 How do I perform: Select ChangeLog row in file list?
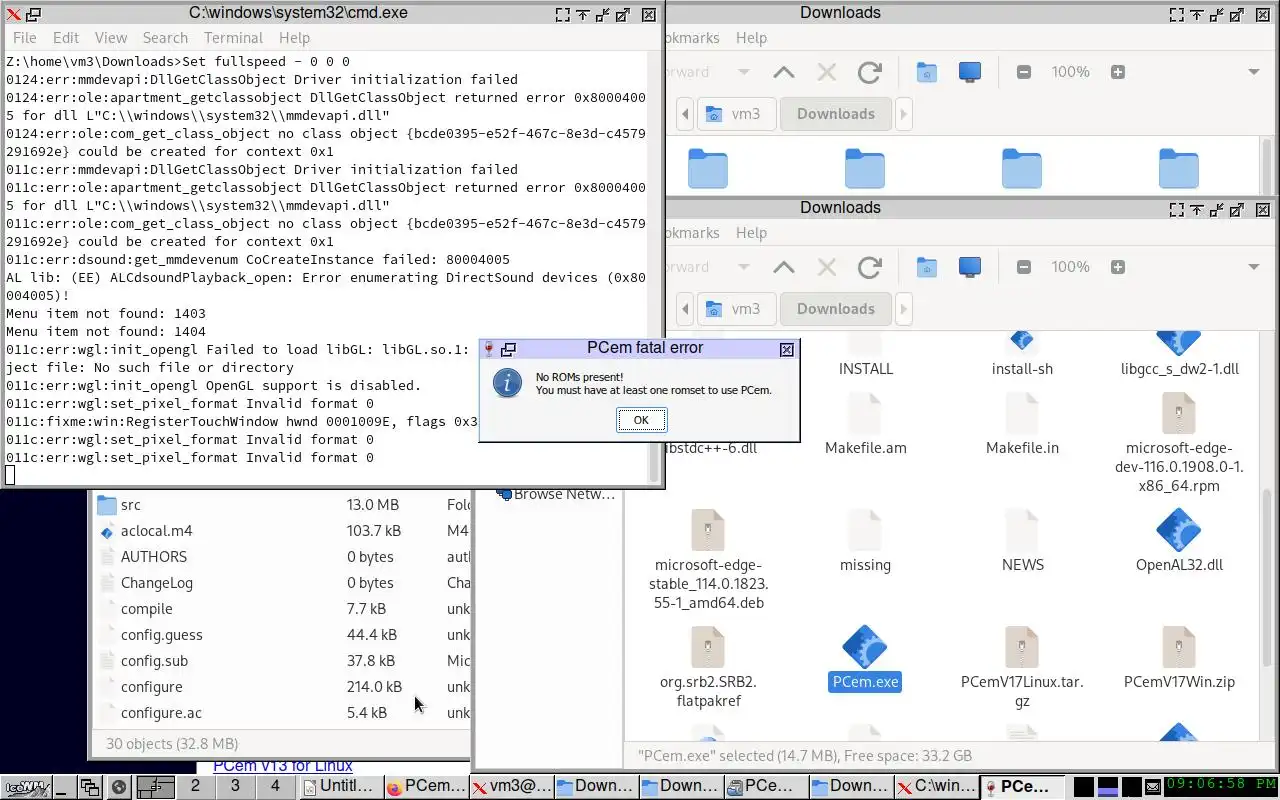point(282,583)
